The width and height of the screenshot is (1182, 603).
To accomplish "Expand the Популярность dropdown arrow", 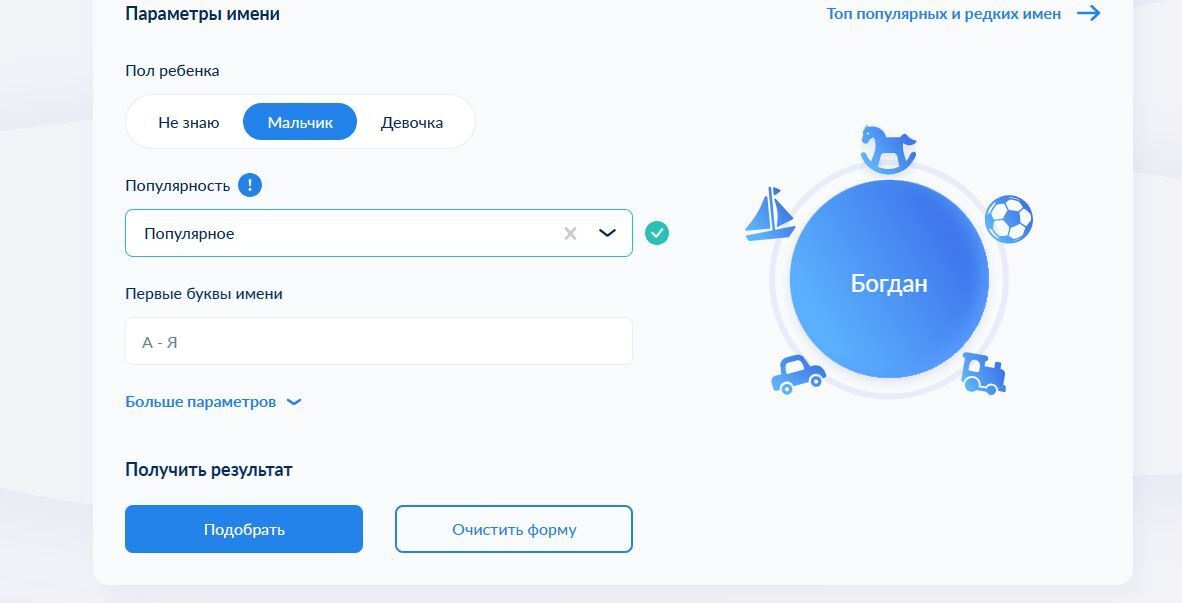I will tap(607, 234).
